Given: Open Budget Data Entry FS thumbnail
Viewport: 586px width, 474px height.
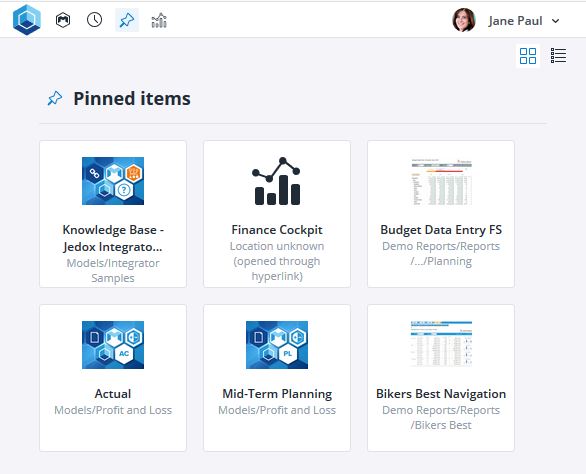Looking at the screenshot, I should (x=441, y=182).
